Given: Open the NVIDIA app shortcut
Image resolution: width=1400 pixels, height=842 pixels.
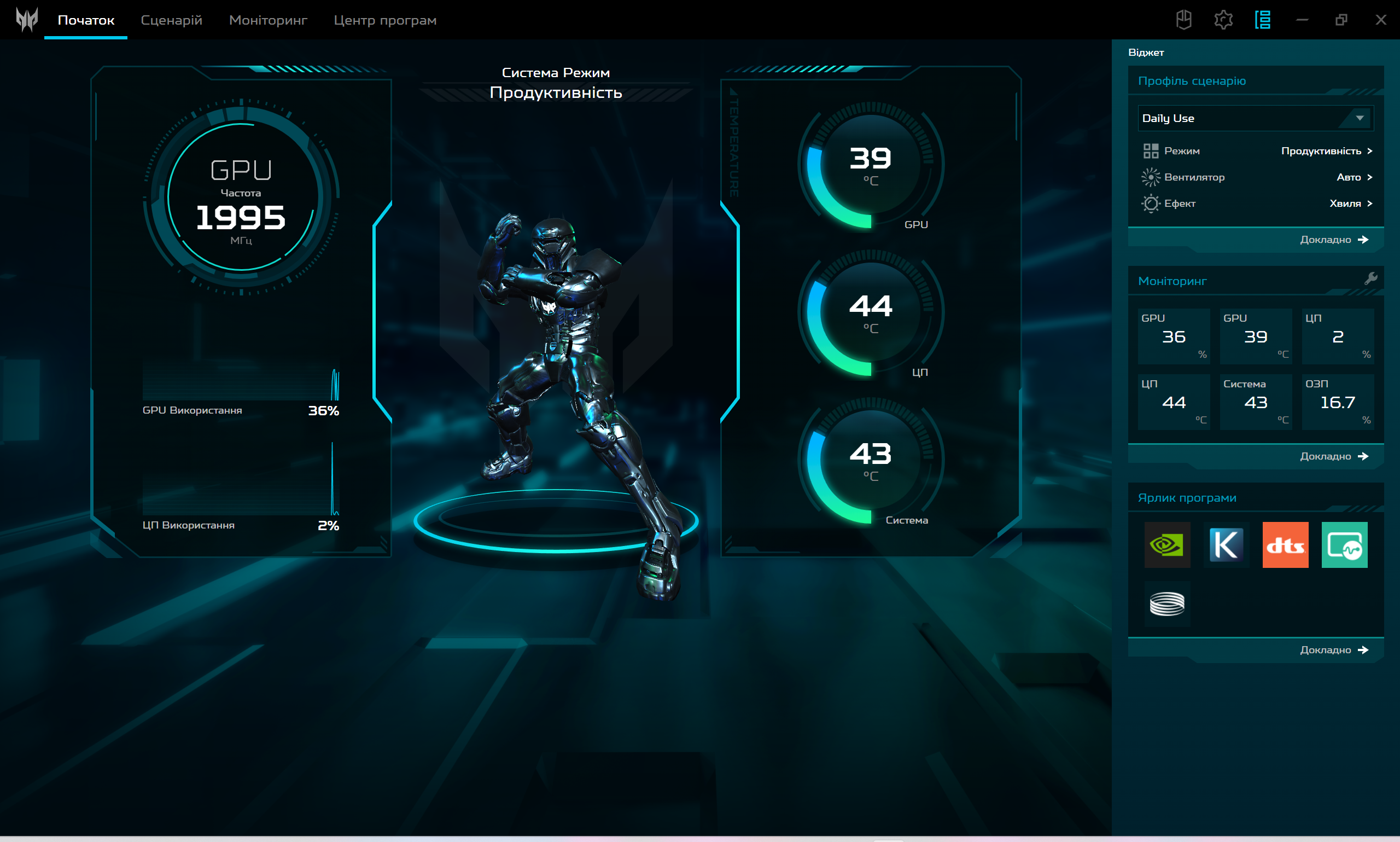Looking at the screenshot, I should [1167, 545].
